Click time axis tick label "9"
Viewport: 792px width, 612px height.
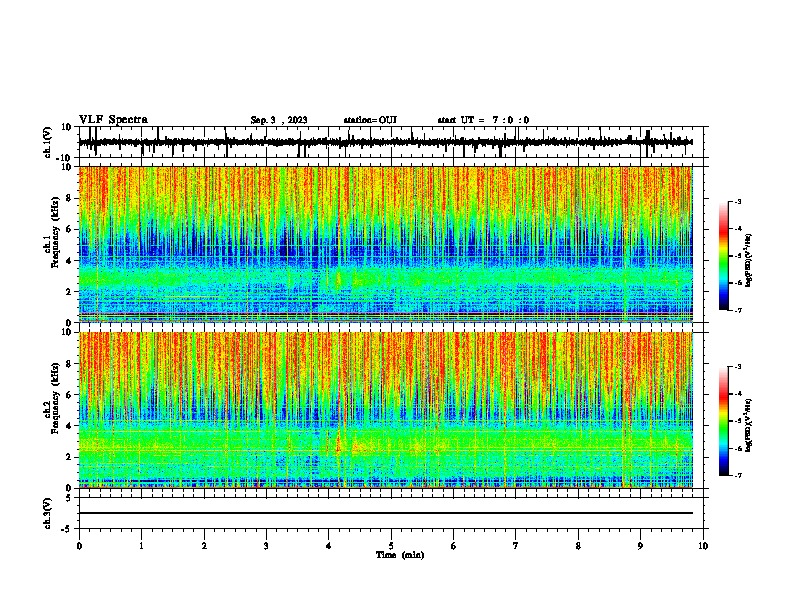pyautogui.click(x=640, y=546)
